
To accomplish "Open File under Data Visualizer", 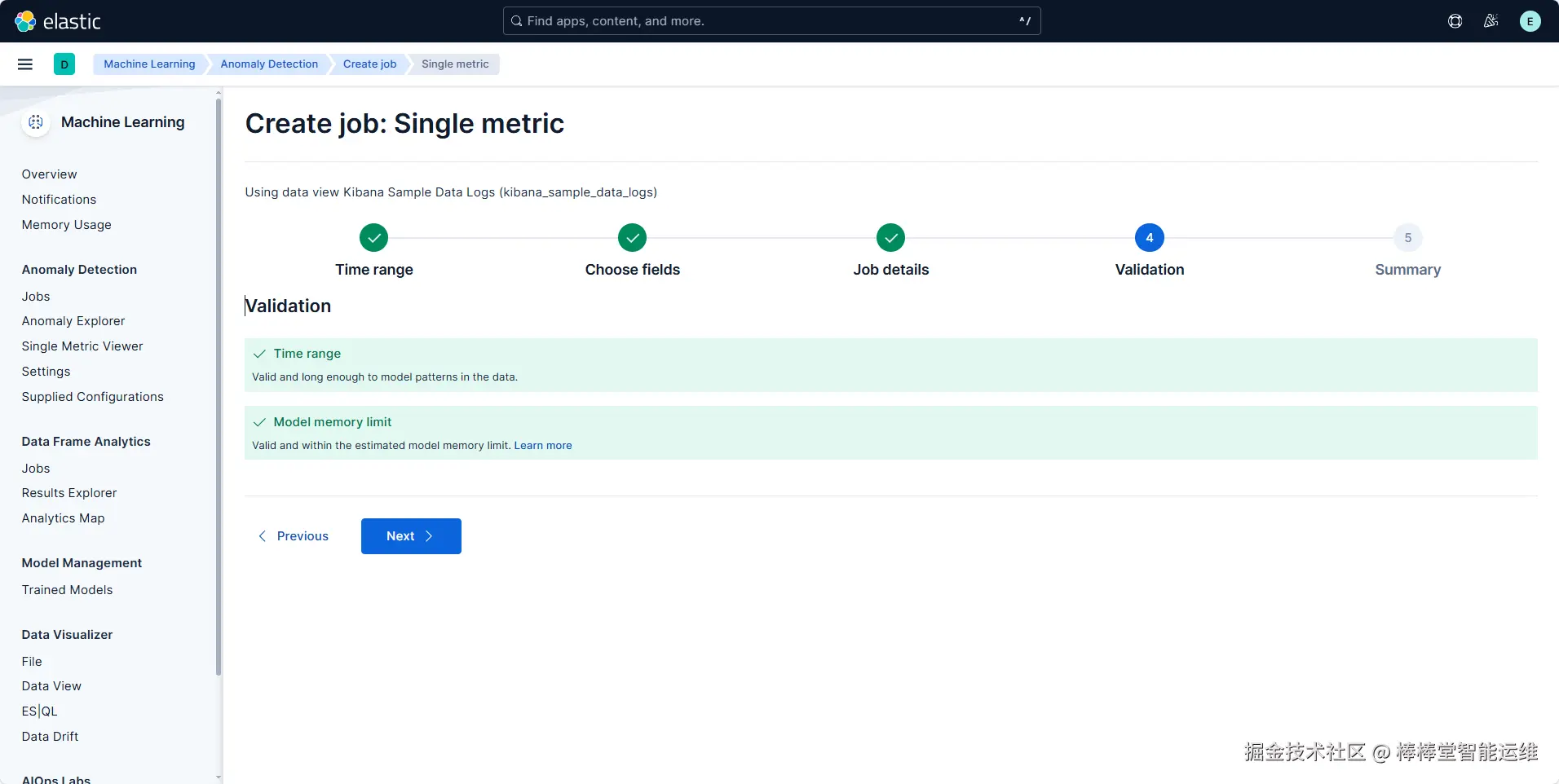I will [x=32, y=662].
